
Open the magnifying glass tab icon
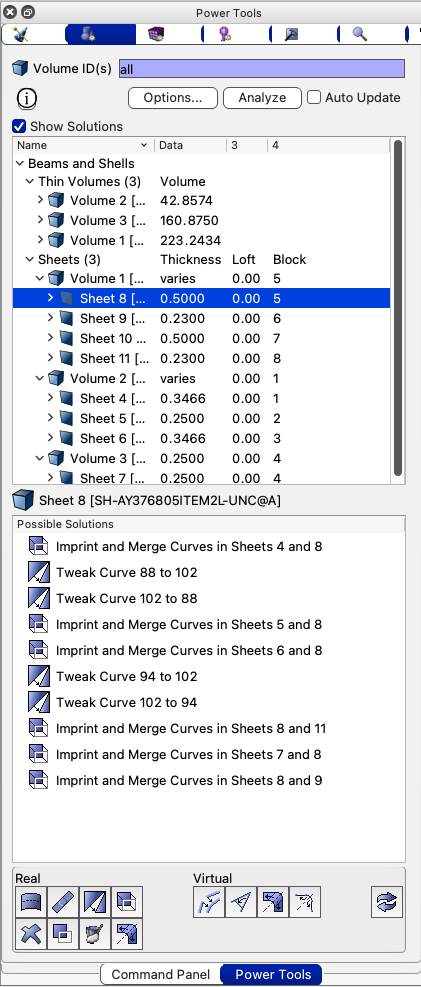point(359,34)
